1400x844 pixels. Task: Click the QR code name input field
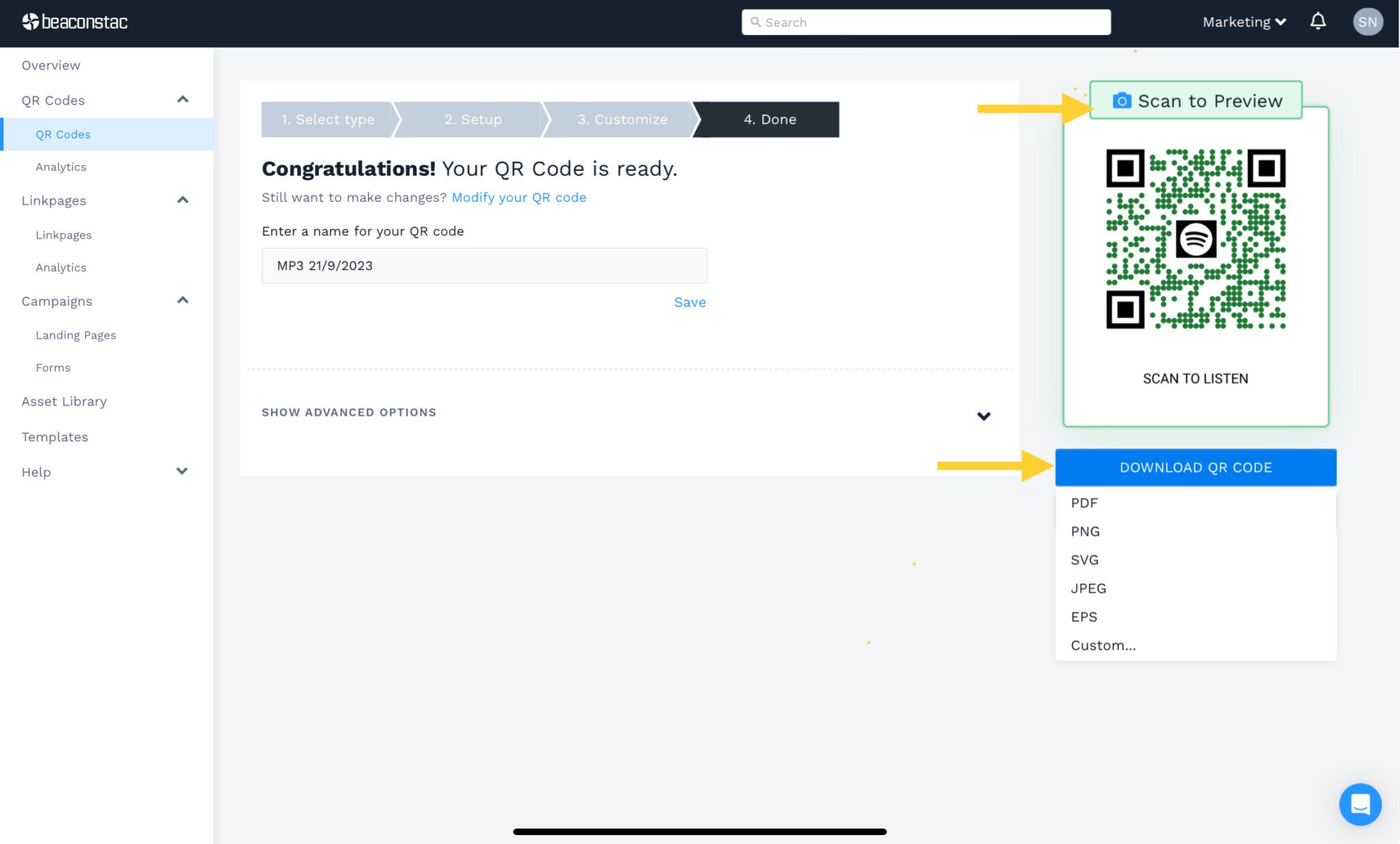point(484,265)
